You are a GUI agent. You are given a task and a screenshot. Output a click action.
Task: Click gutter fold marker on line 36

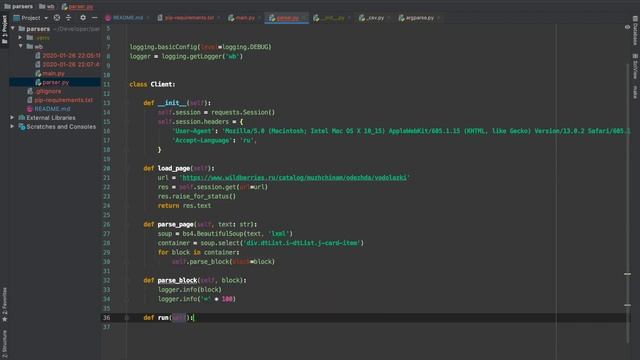pos(127,318)
